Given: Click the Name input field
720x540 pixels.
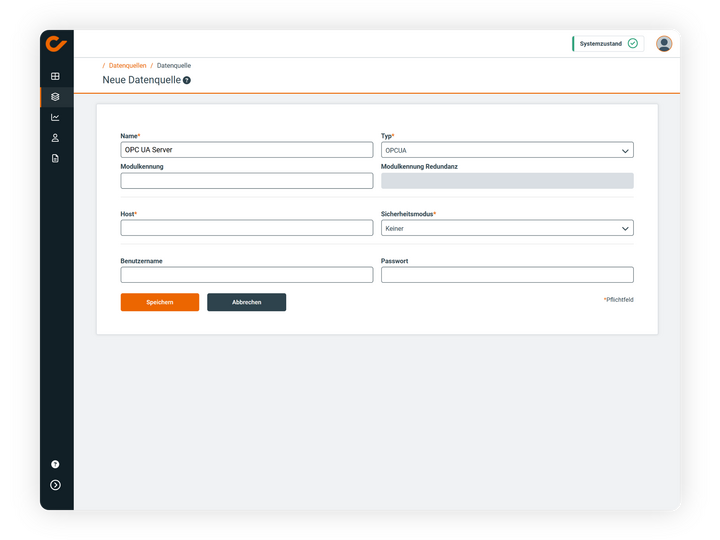Looking at the screenshot, I should (x=246, y=150).
